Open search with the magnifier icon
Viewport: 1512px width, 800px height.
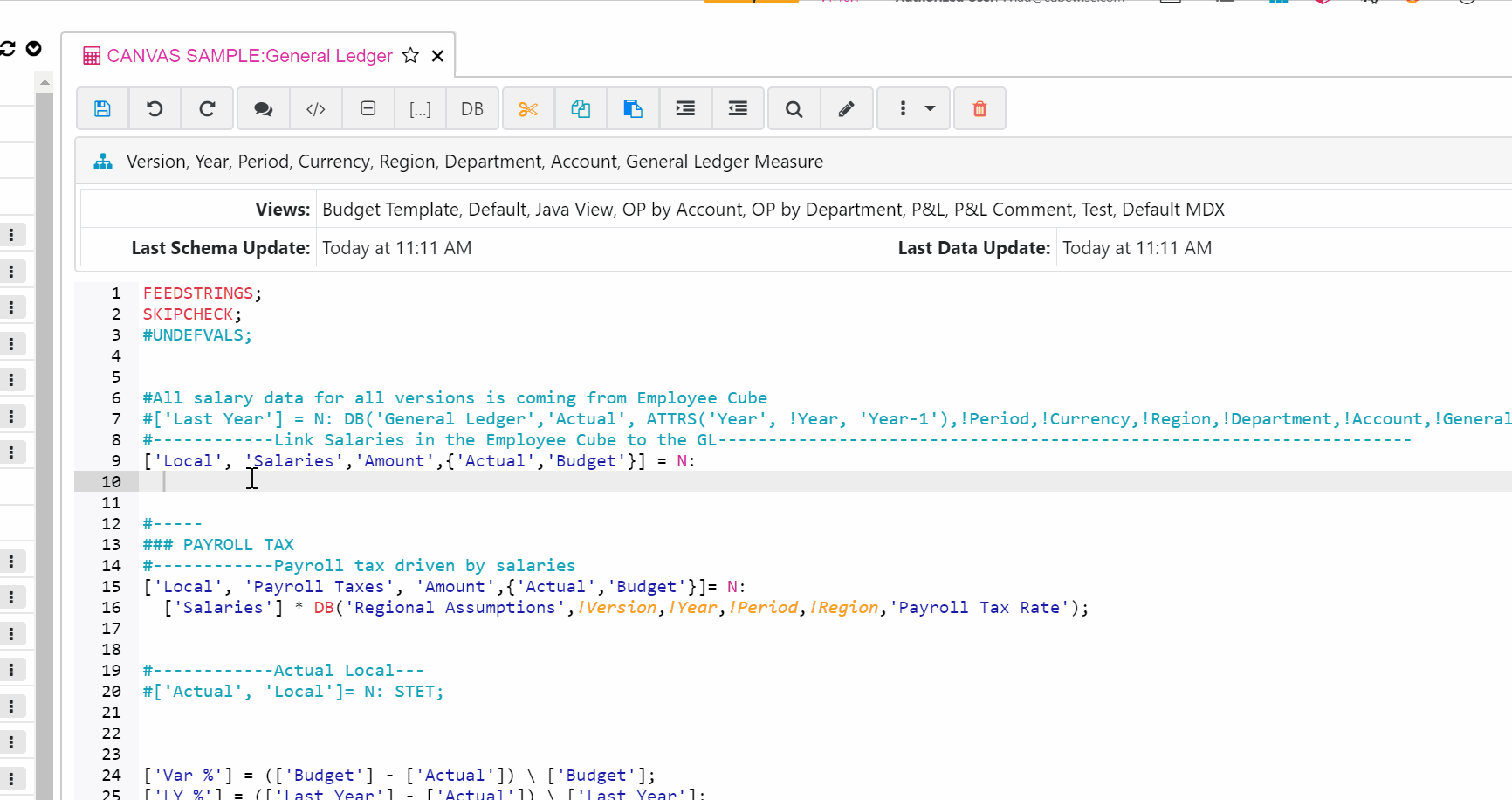pyautogui.click(x=793, y=108)
